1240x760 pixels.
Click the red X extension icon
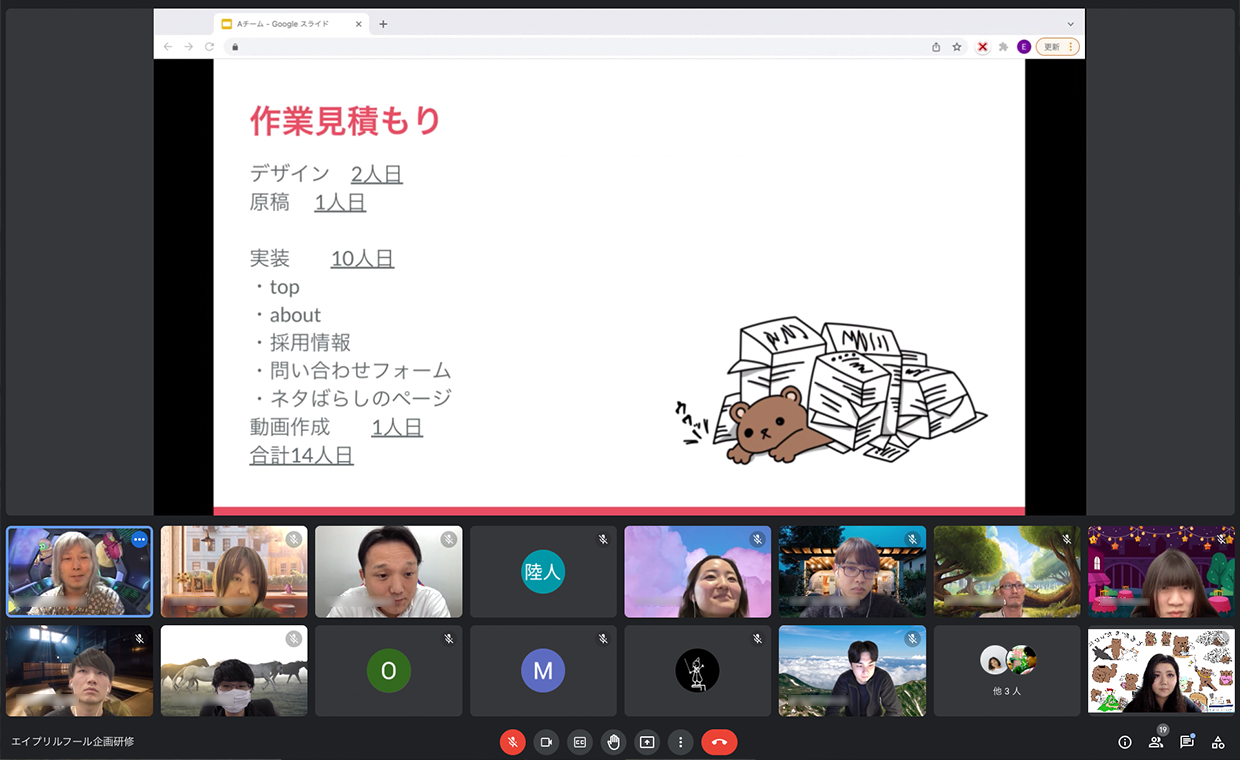pyautogui.click(x=983, y=47)
